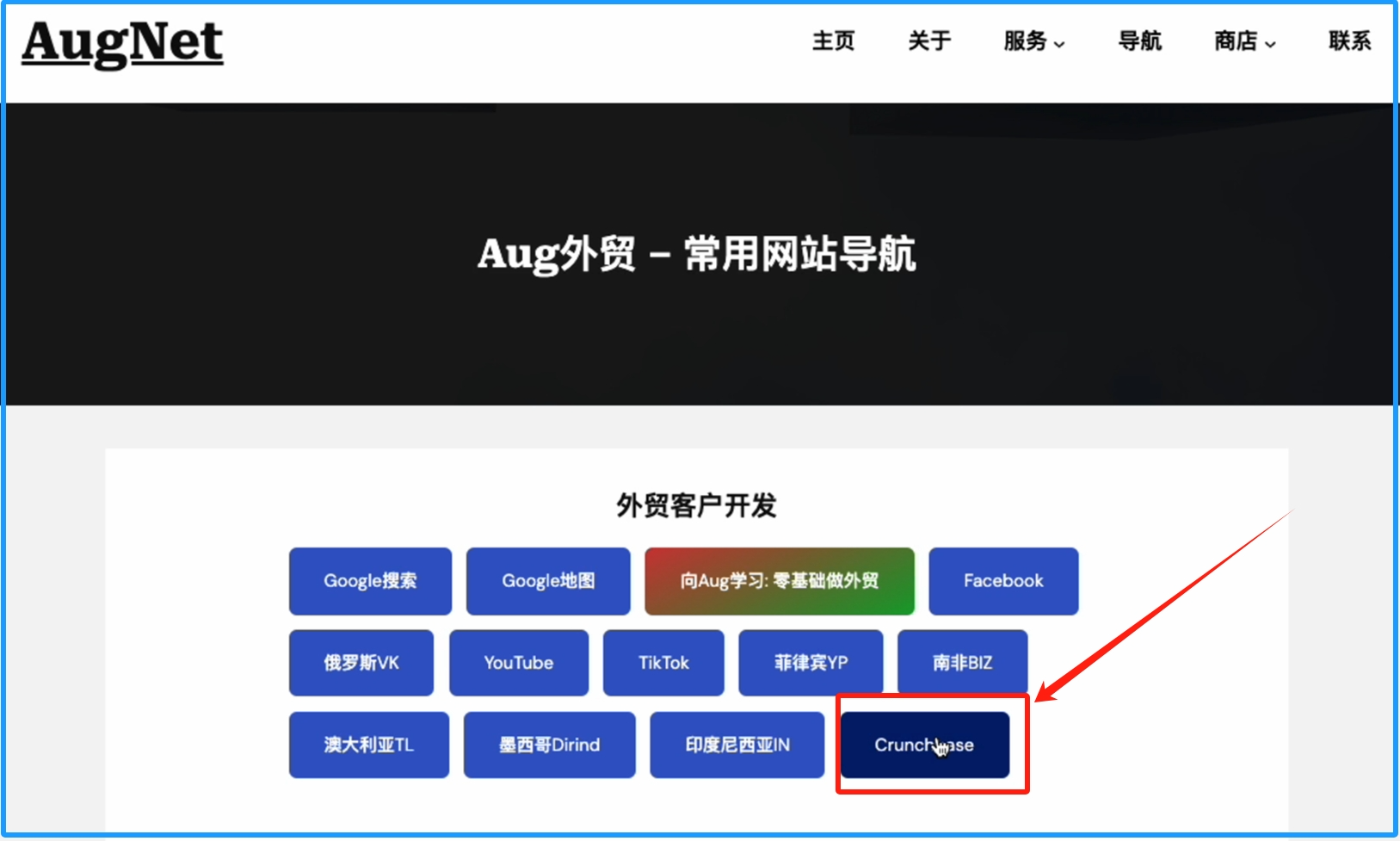Open the 澳大利亚TL button
1400x841 pixels.
pyautogui.click(x=369, y=745)
